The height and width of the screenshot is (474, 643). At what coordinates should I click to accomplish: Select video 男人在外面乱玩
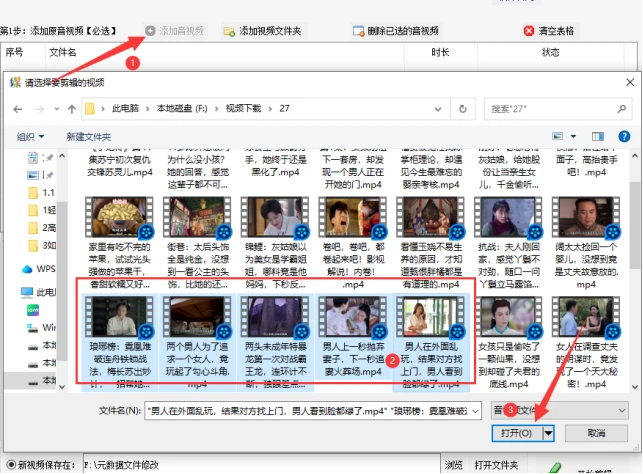pyautogui.click(x=431, y=342)
